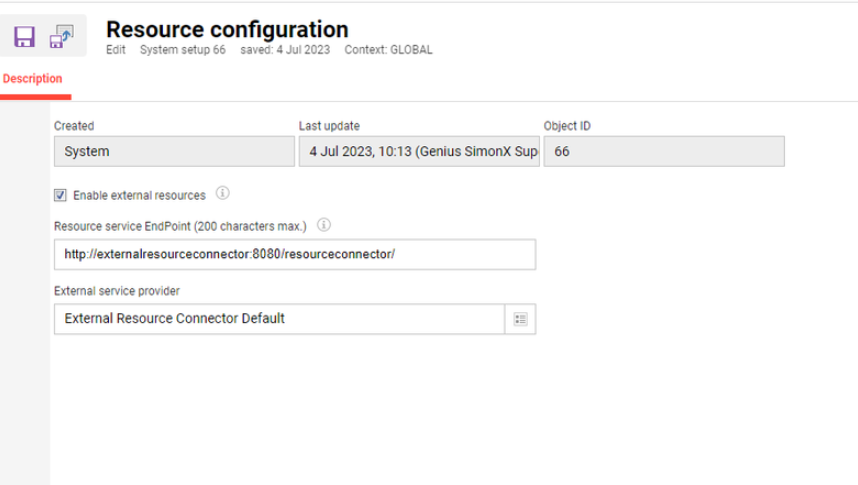Click the Last update date field

click(419, 151)
